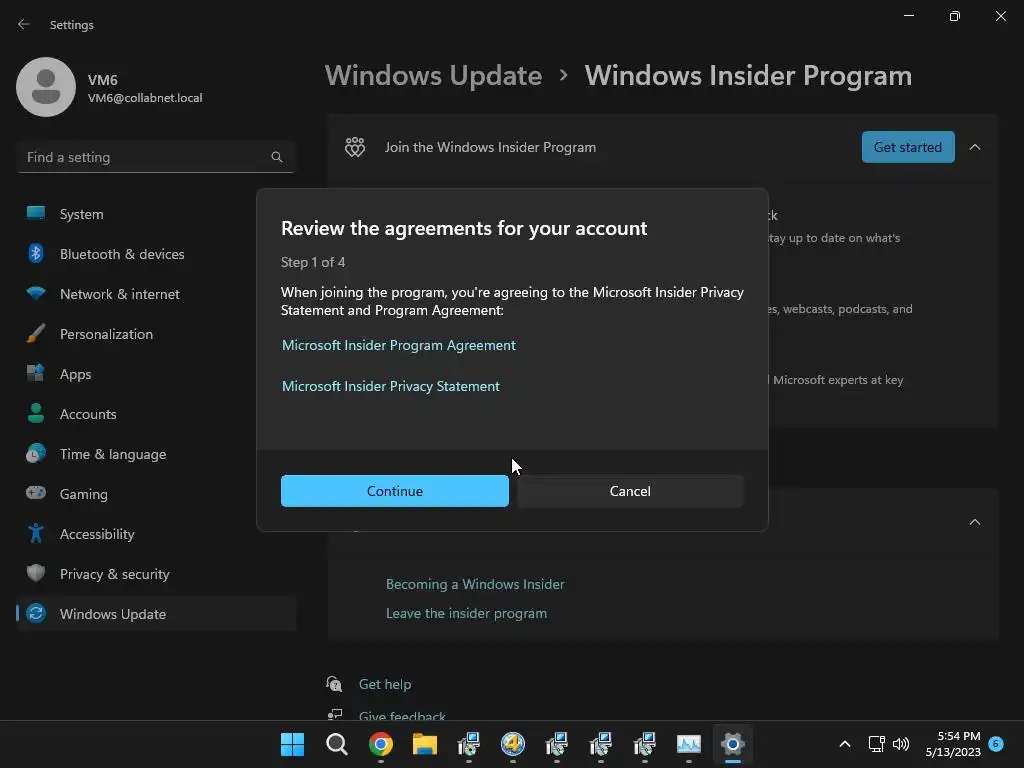
Task: Open the clock and date flyout
Action: click(953, 744)
